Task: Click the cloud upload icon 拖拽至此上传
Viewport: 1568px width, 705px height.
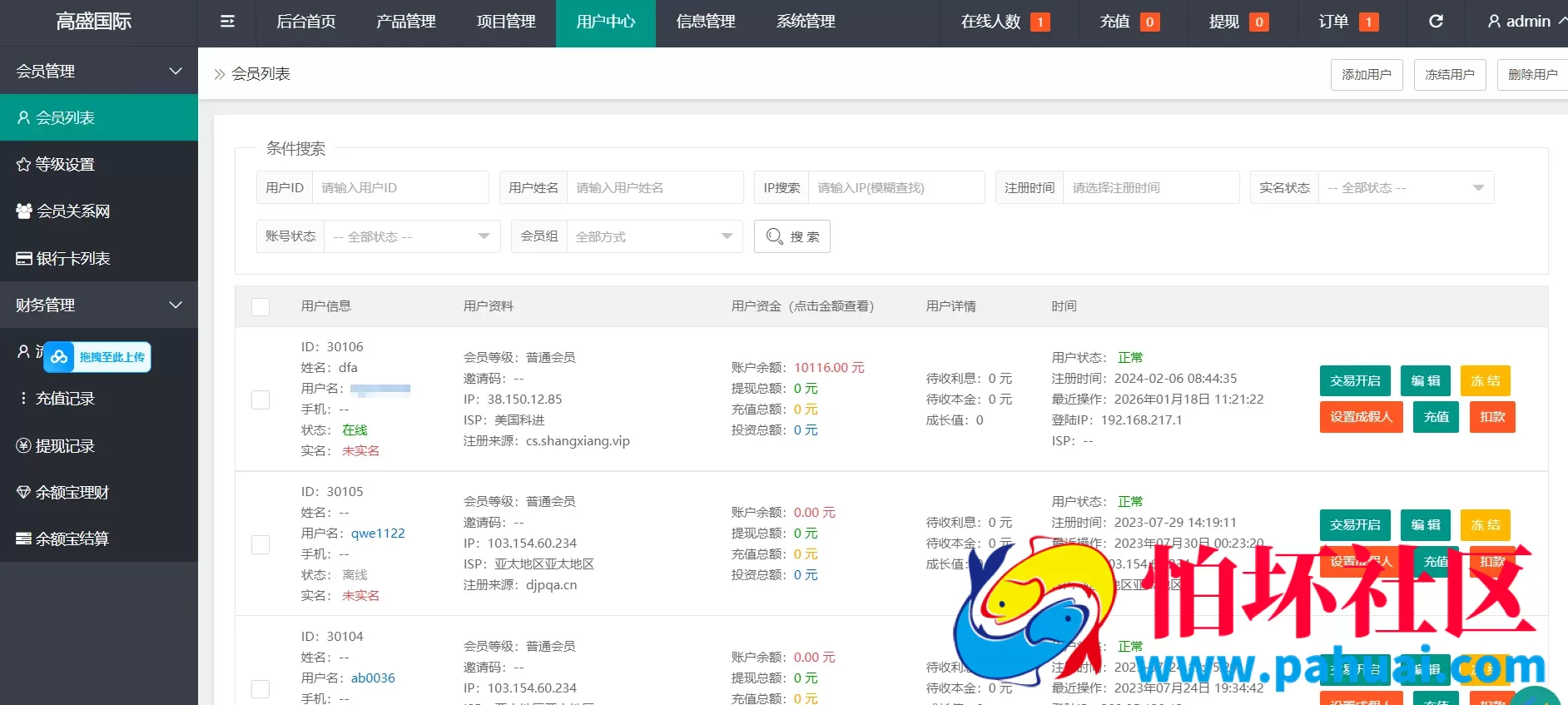Action: (59, 357)
